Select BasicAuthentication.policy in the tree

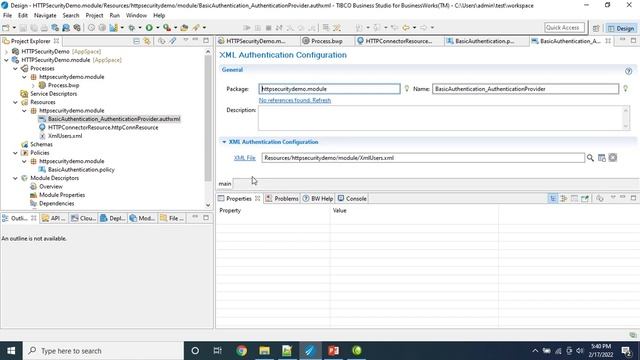81,170
